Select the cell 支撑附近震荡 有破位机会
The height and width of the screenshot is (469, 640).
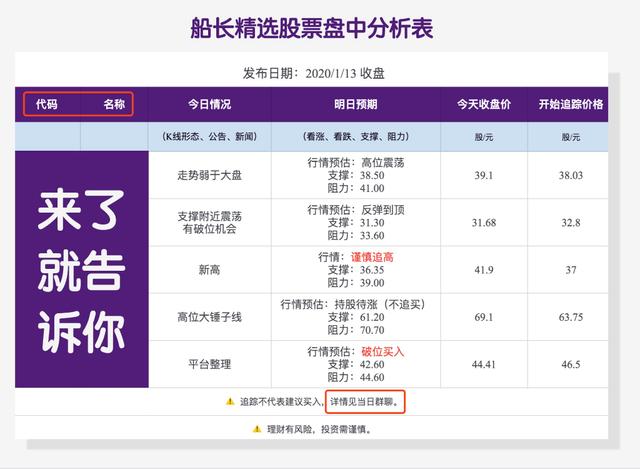(x=209, y=222)
